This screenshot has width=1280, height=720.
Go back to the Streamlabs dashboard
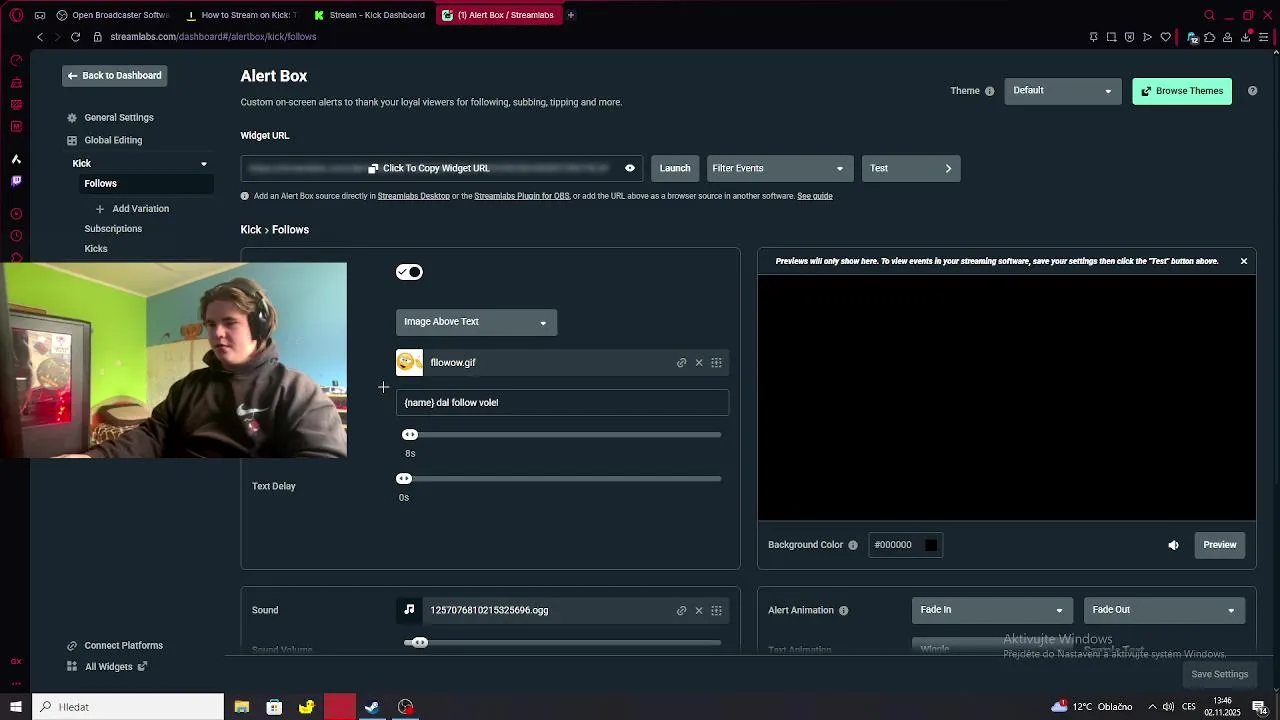coord(115,76)
